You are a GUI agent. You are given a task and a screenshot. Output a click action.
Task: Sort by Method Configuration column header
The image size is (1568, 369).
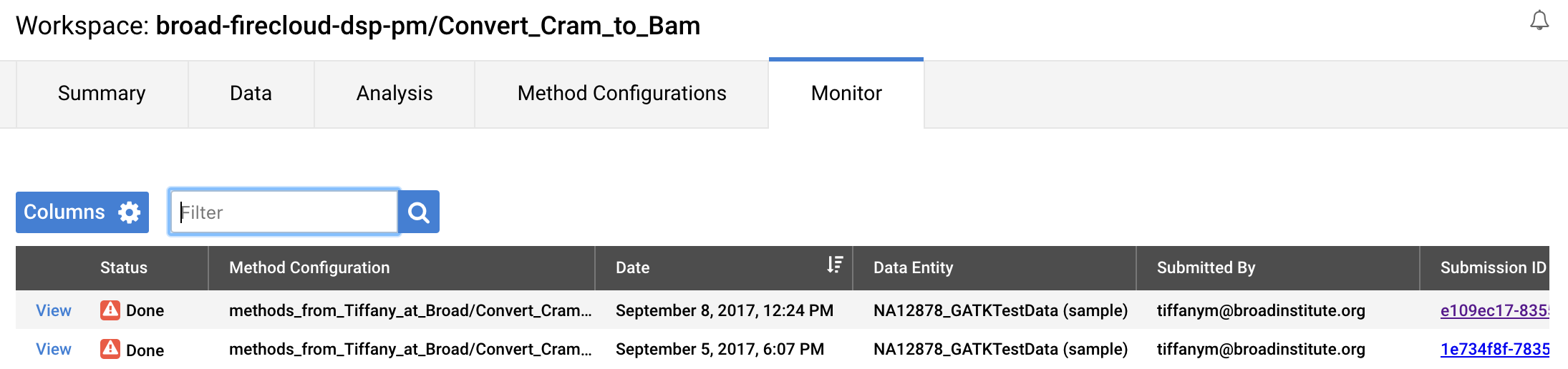(x=309, y=267)
